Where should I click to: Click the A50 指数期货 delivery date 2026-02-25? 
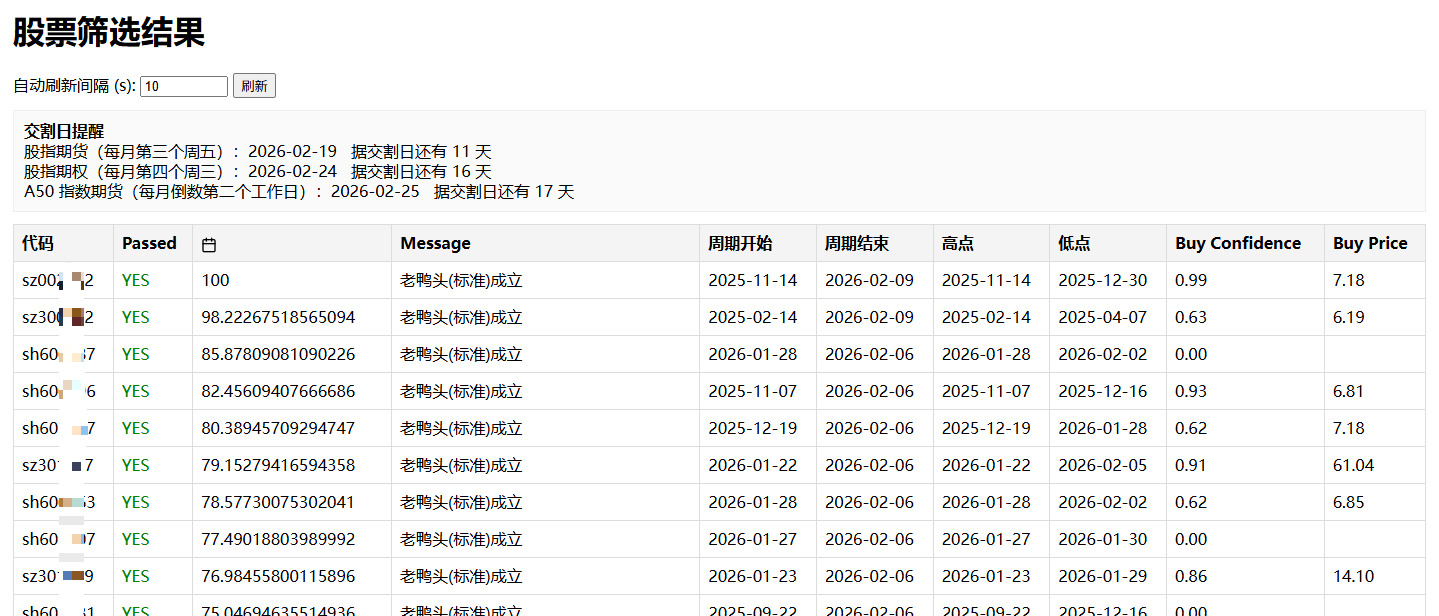[375, 191]
